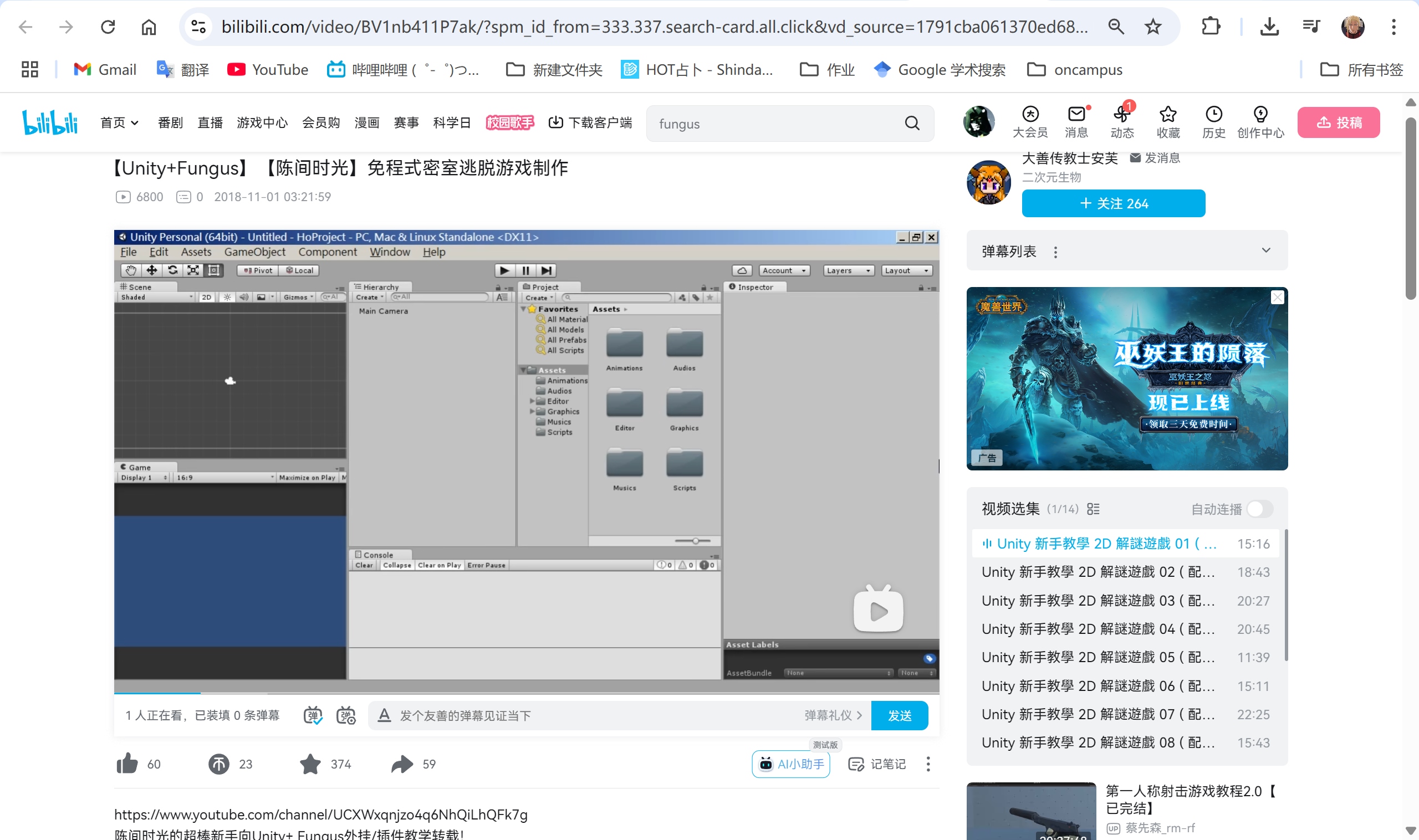Open 漫画 navigation item
Viewport: 1419px width, 840px height.
[x=367, y=122]
